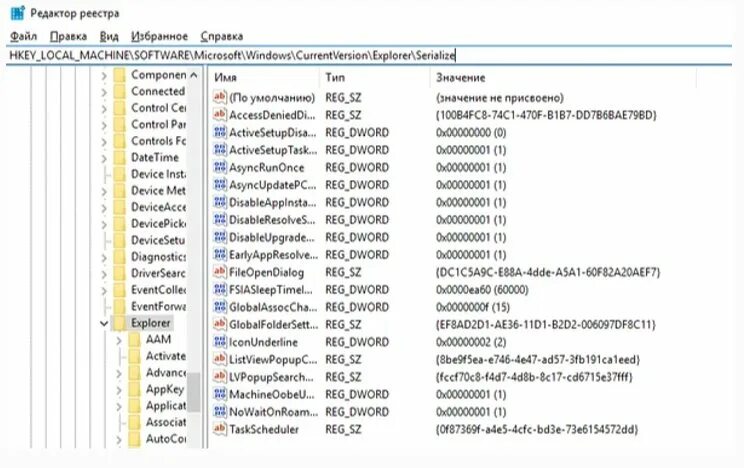The height and width of the screenshot is (468, 744).
Task: Click the tree scrollbar up arrow
Action: (193, 75)
